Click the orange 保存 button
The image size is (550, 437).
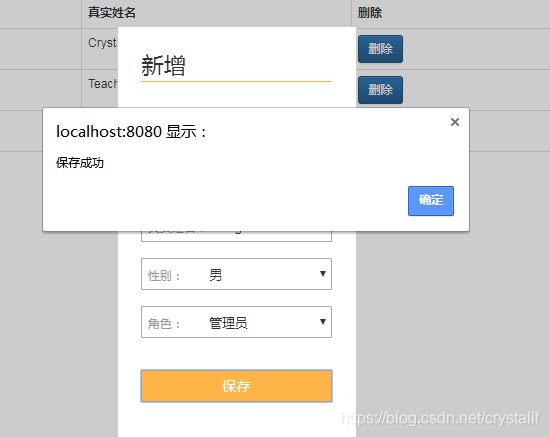coord(236,386)
